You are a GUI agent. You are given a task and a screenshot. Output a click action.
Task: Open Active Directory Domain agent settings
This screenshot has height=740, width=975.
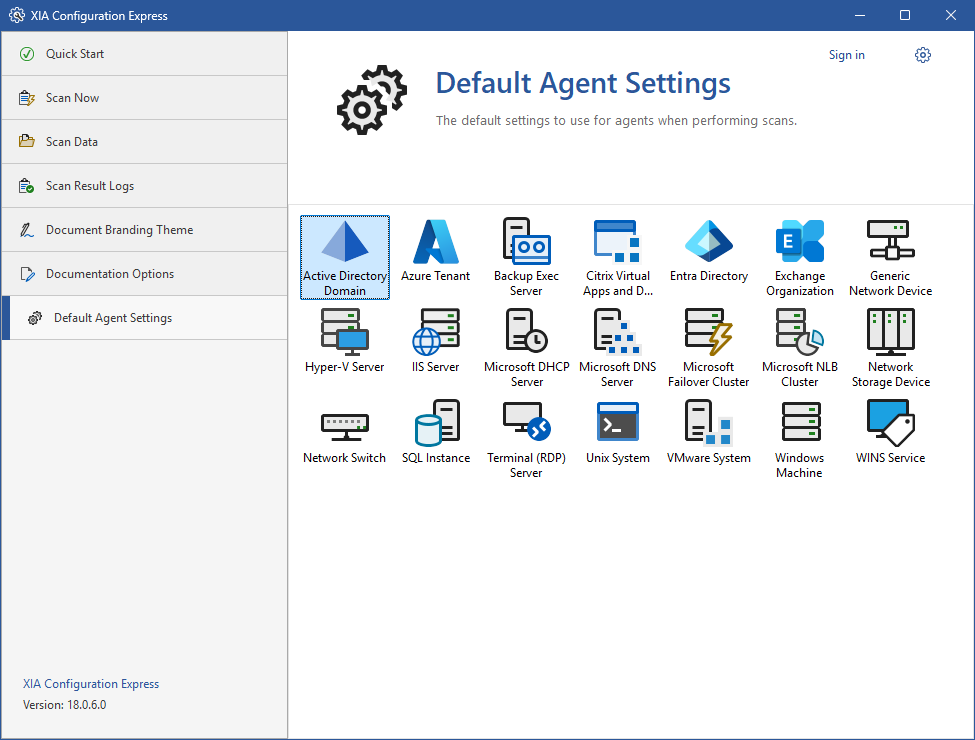(344, 257)
